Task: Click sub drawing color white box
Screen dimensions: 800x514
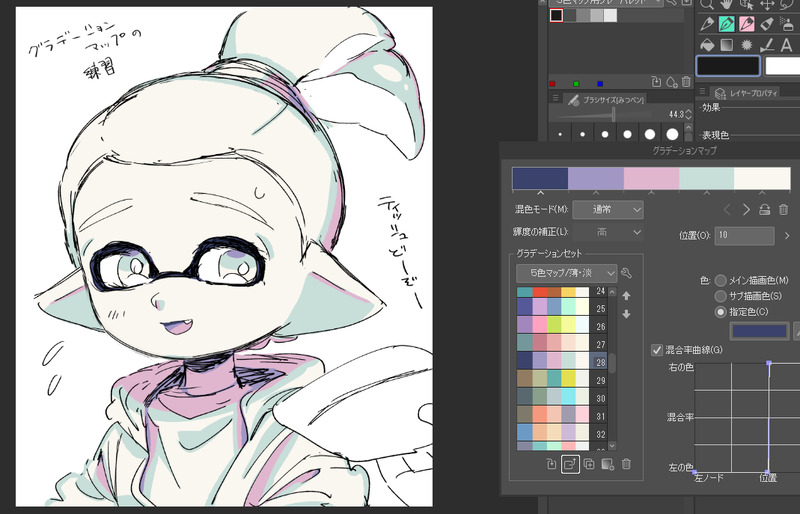Action: [783, 66]
